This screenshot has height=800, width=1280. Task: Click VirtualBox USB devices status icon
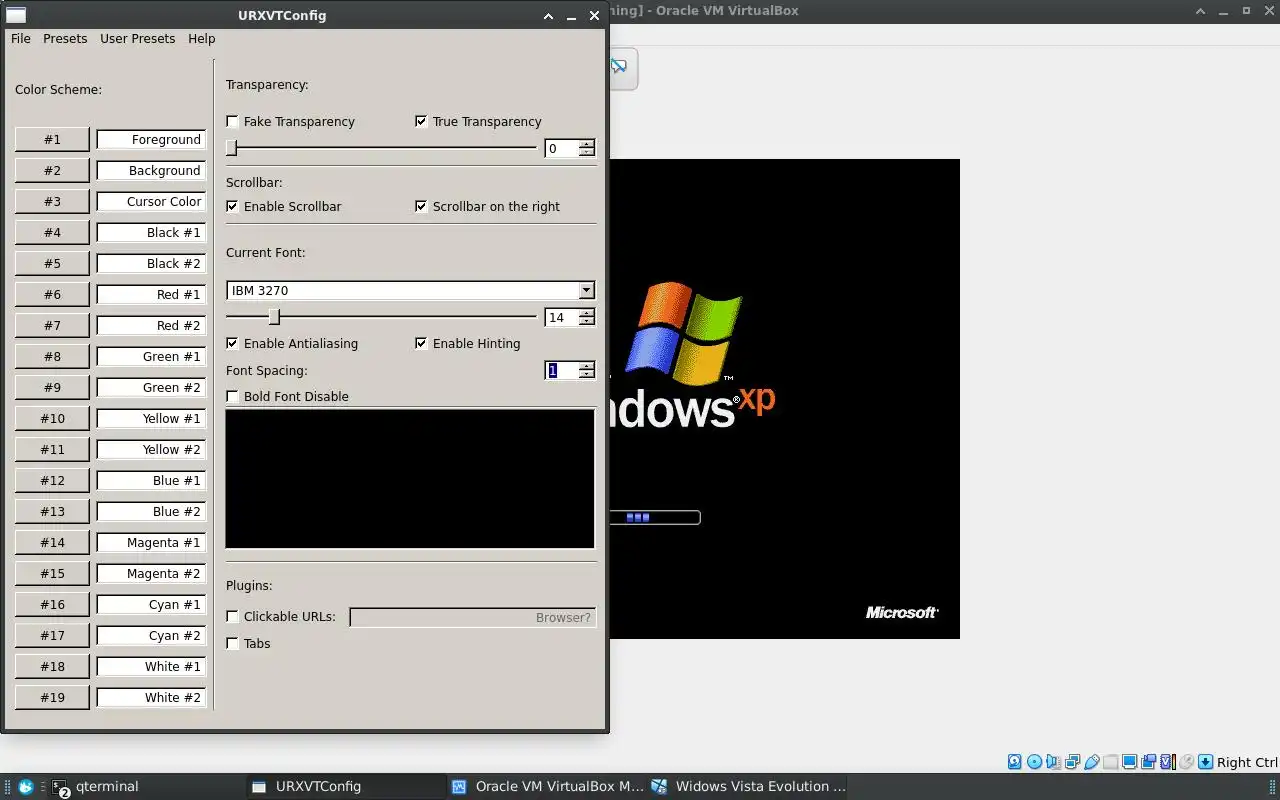point(1092,762)
